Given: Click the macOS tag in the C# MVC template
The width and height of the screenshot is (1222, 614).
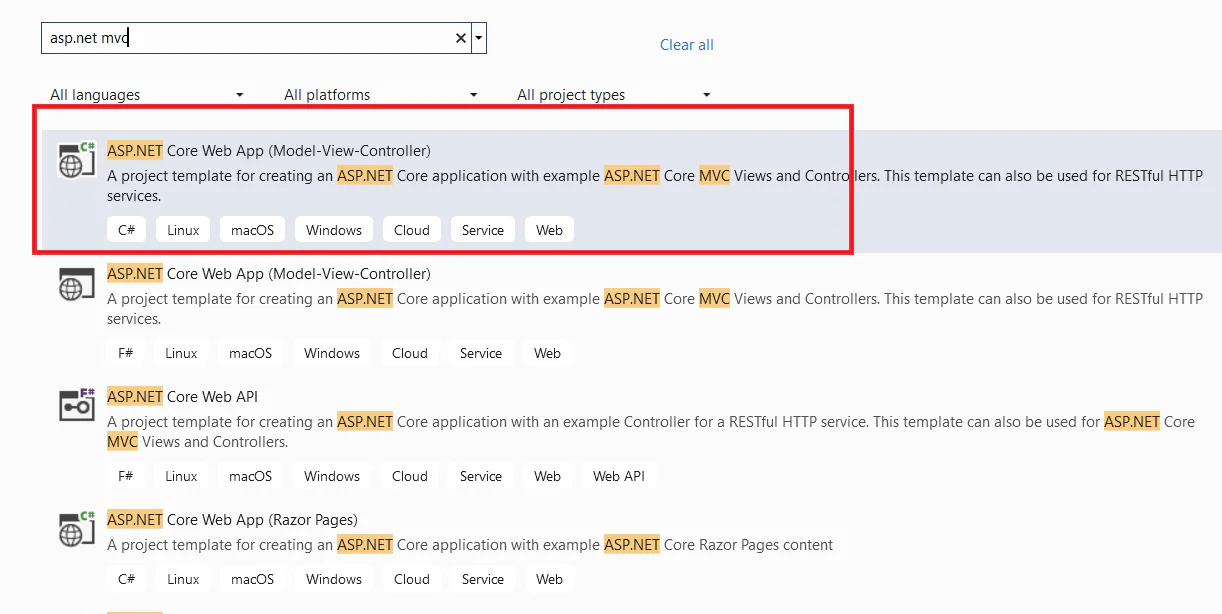Looking at the screenshot, I should pyautogui.click(x=252, y=230).
